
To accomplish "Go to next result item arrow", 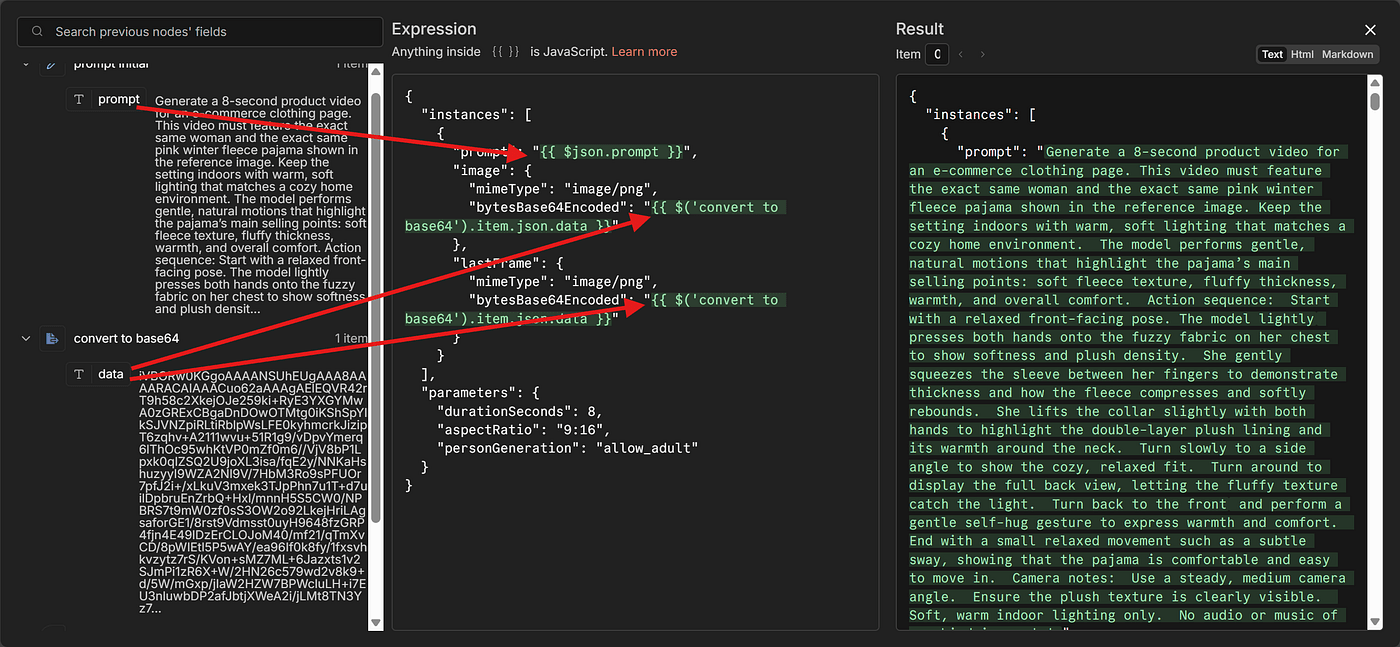I will [983, 55].
